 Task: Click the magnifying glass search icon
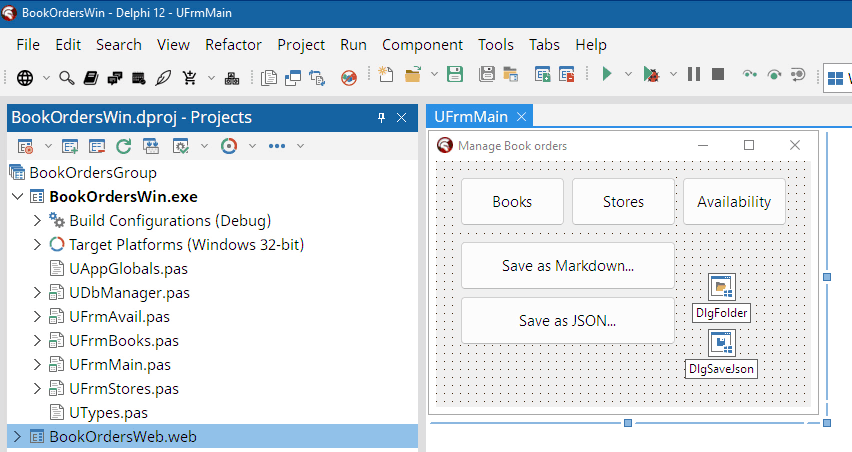[x=67, y=78]
